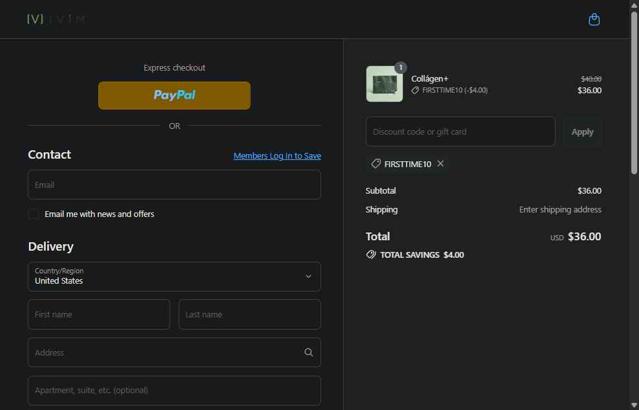Pay with PayPal express checkout
Viewport: 639px width, 410px height.
point(174,95)
